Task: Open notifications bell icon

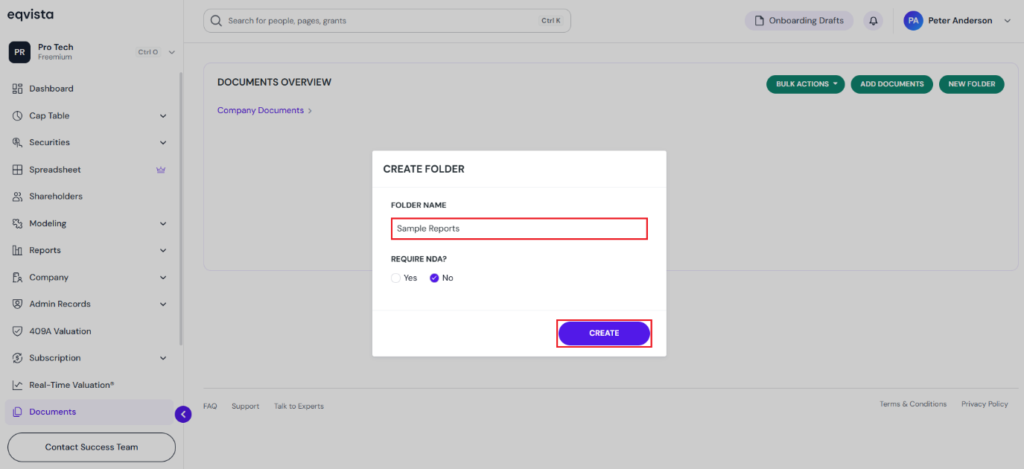Action: pos(873,21)
